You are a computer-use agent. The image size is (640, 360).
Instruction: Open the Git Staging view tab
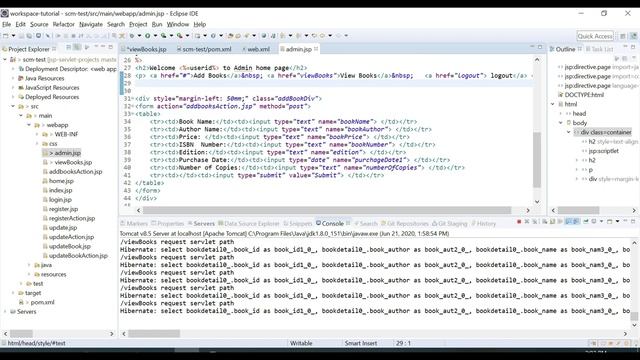point(450,224)
